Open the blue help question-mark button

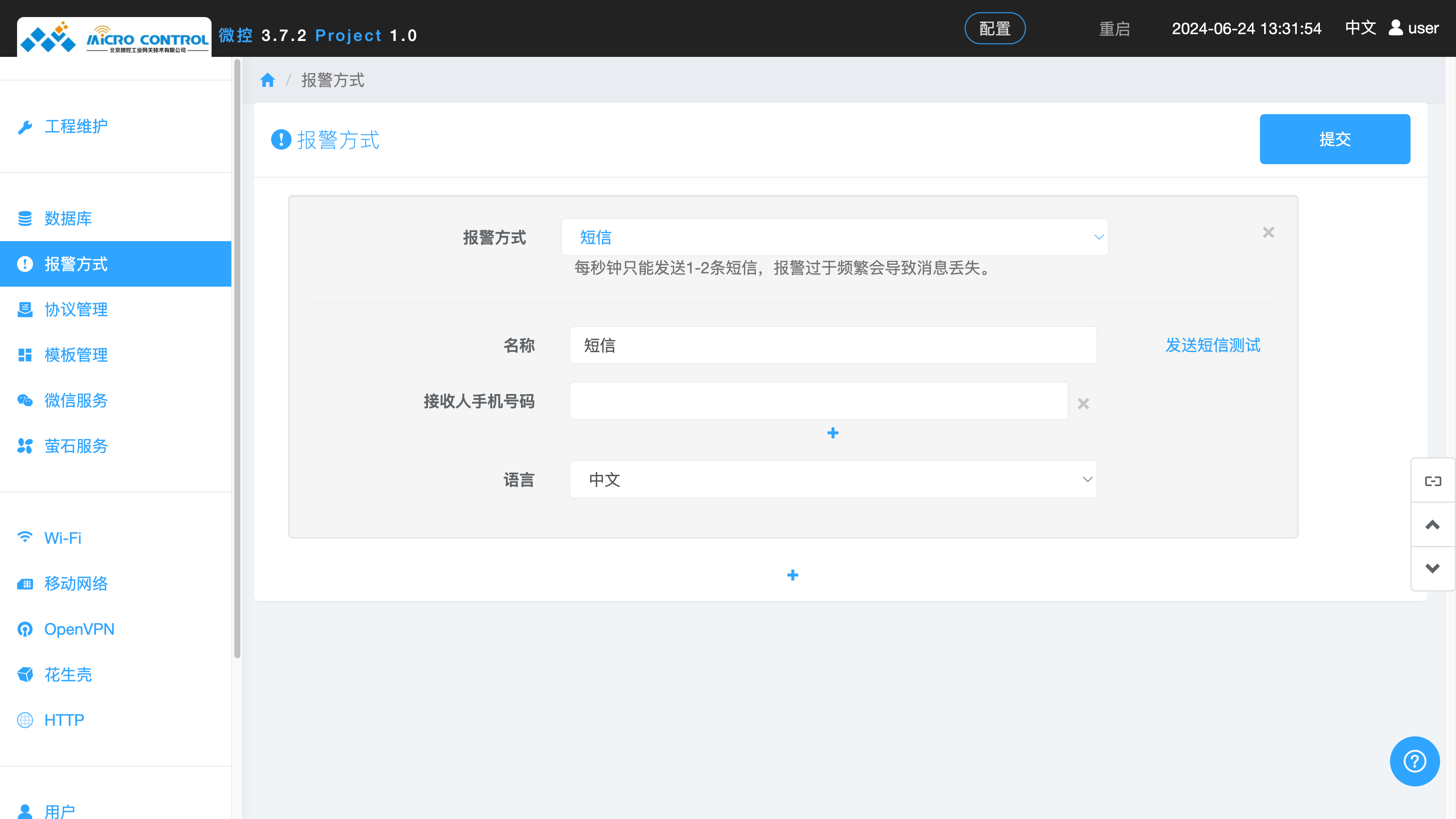point(1414,761)
